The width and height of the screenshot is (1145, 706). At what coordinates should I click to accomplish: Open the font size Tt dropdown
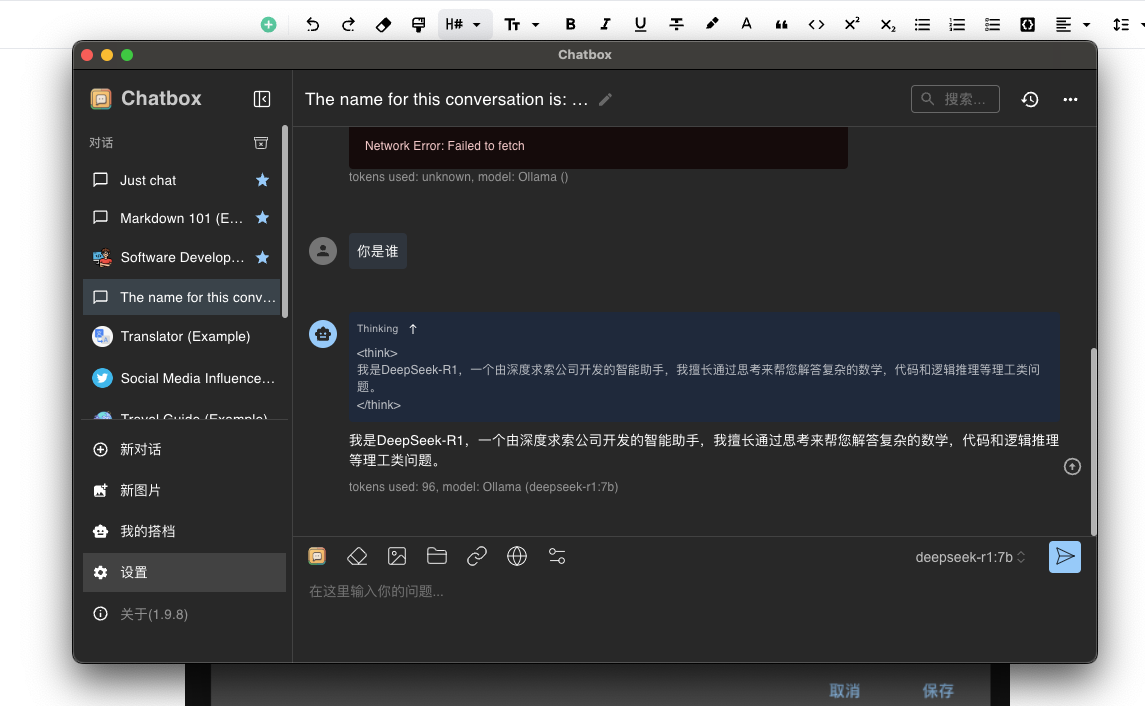coord(521,25)
